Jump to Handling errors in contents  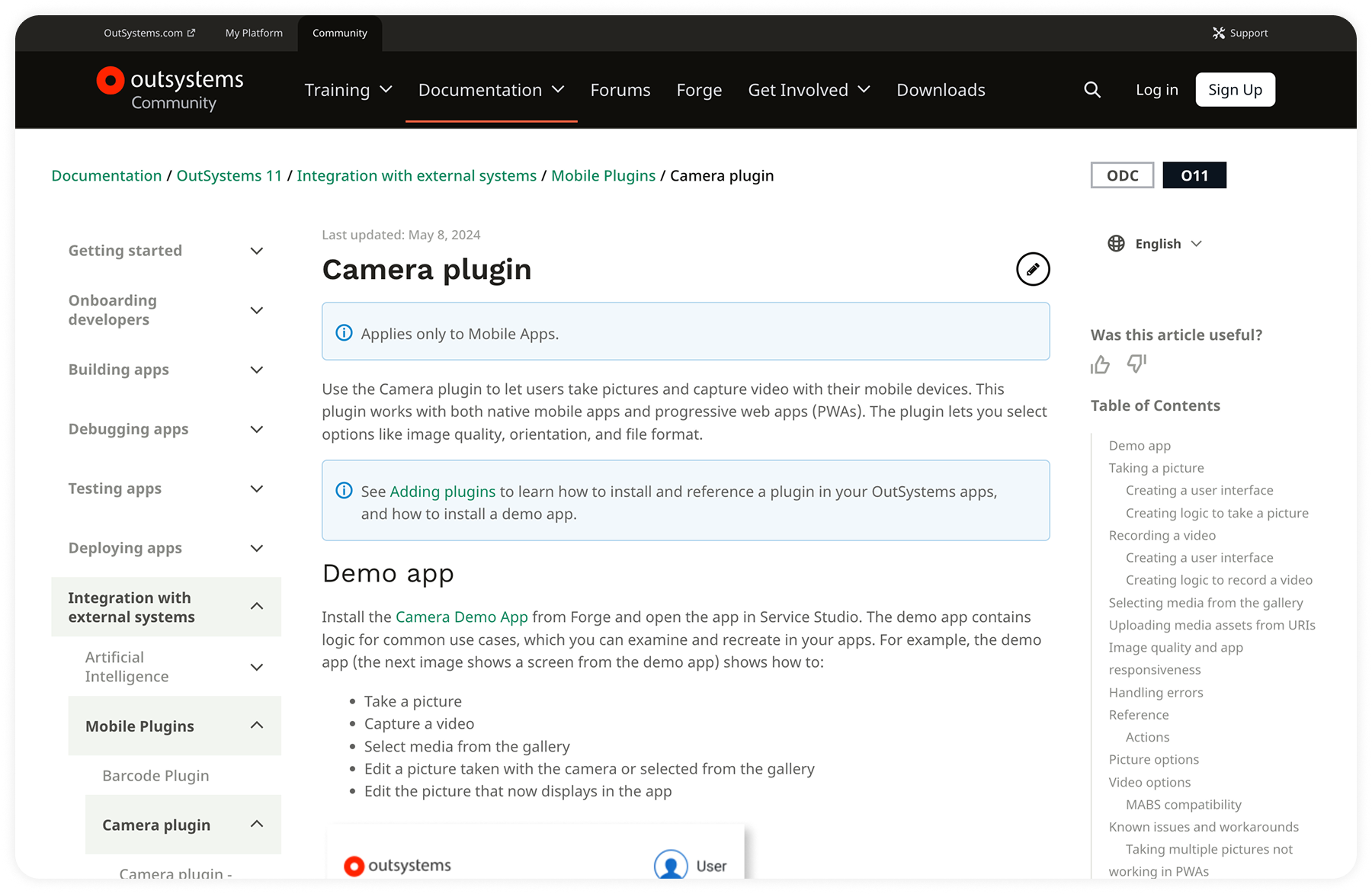(1156, 692)
